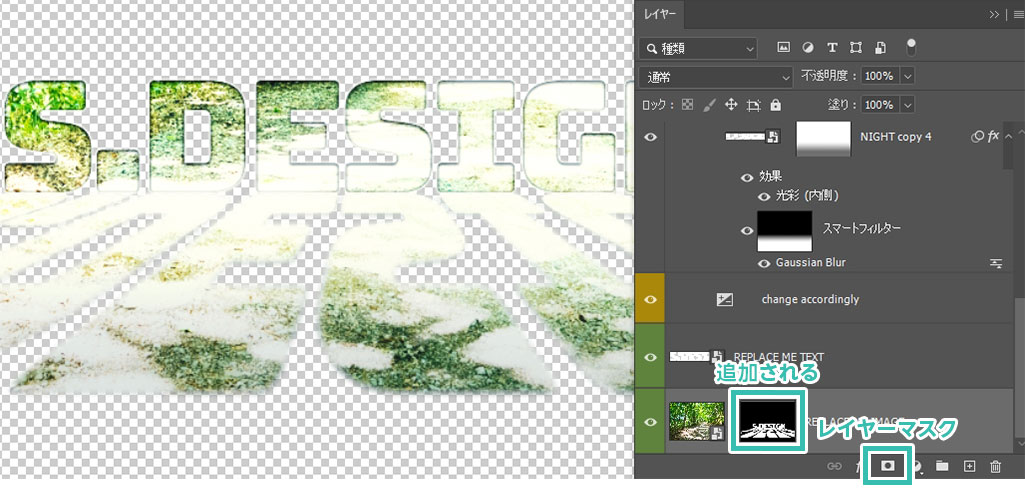Click the lock all padlock icon
Screen dimensions: 1025x489
click(x=775, y=105)
